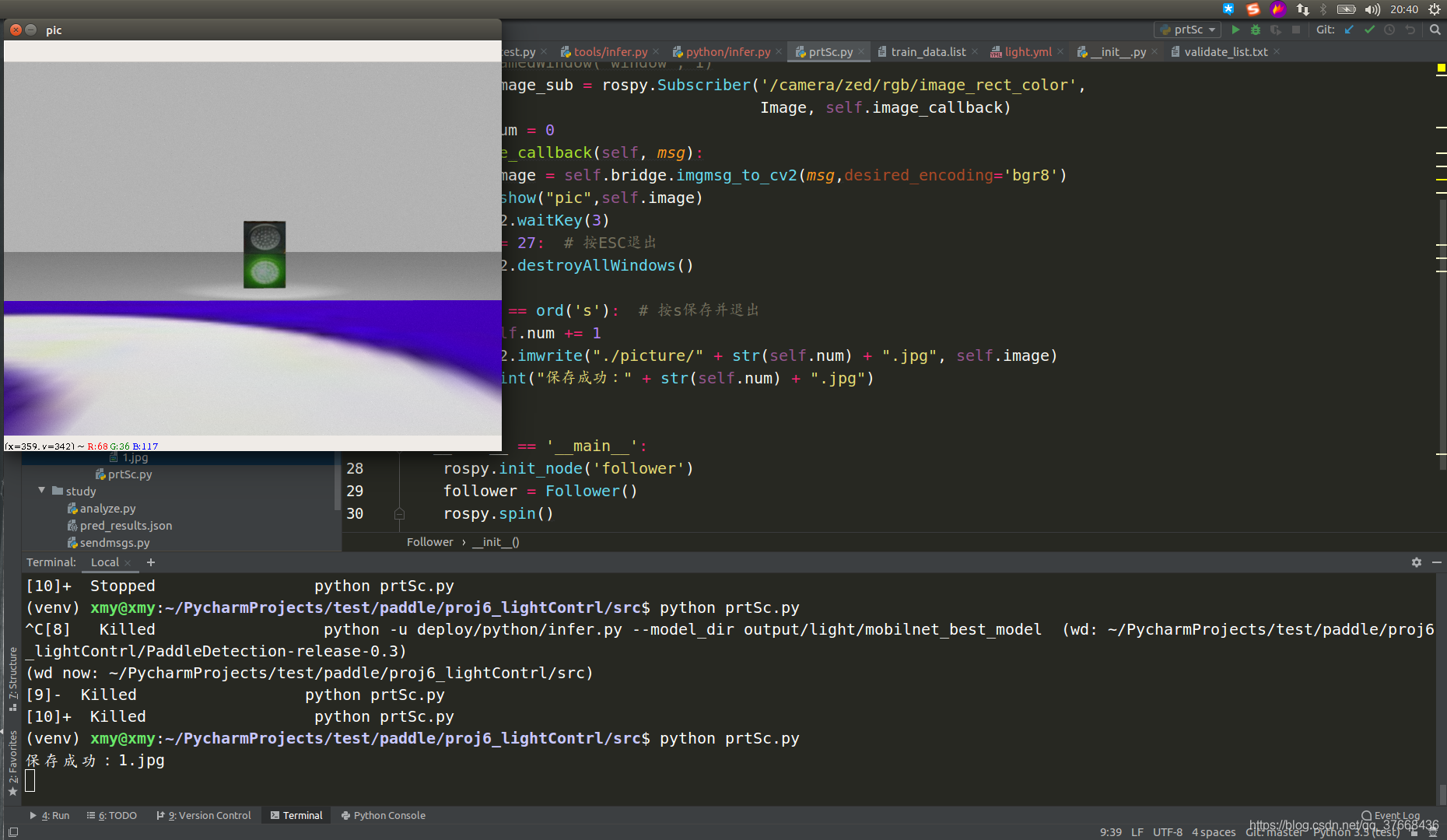The height and width of the screenshot is (840, 1447).
Task: Open validate_list.txt editor tab
Action: tap(1225, 52)
